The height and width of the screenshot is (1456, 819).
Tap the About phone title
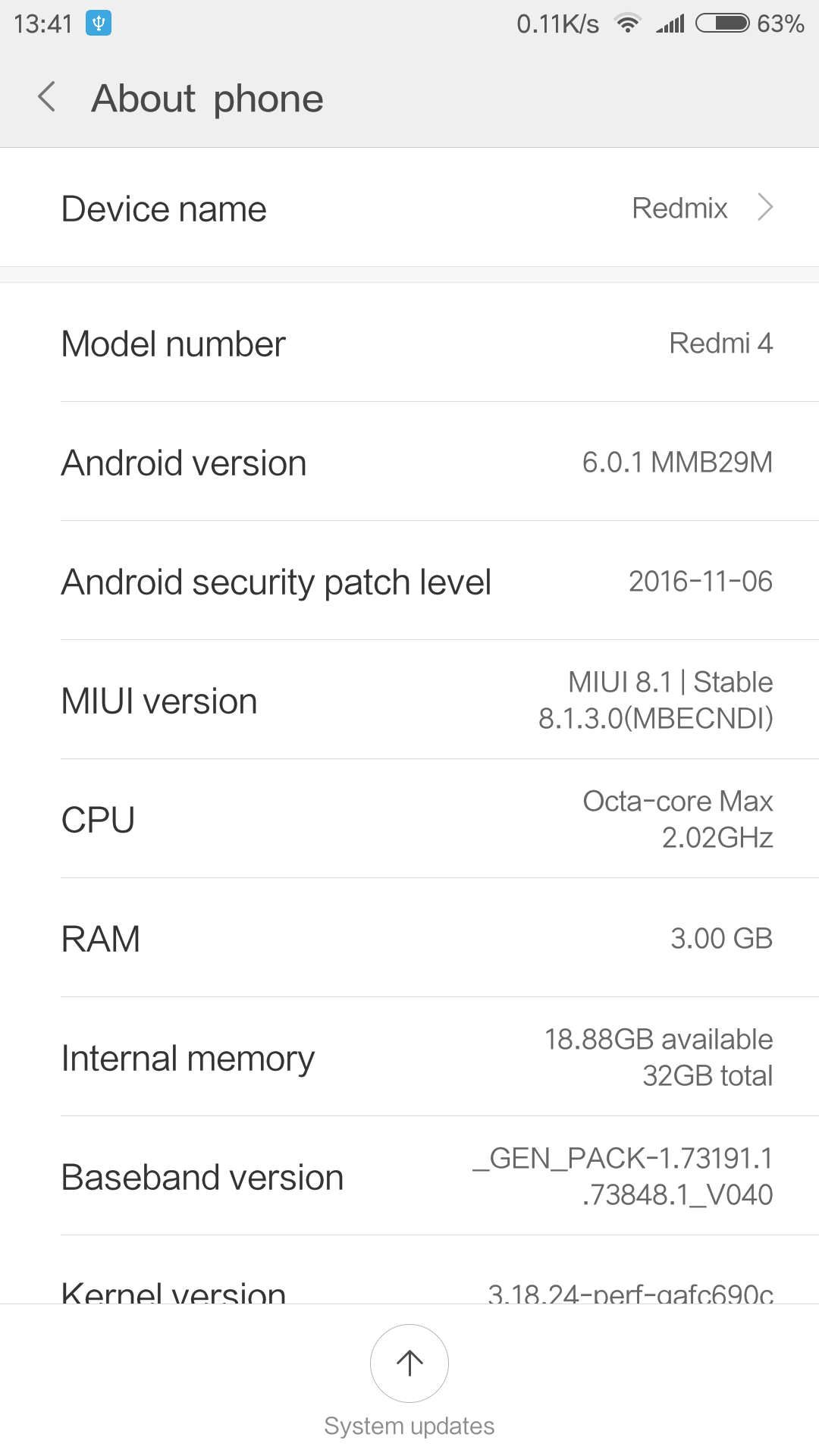207,99
